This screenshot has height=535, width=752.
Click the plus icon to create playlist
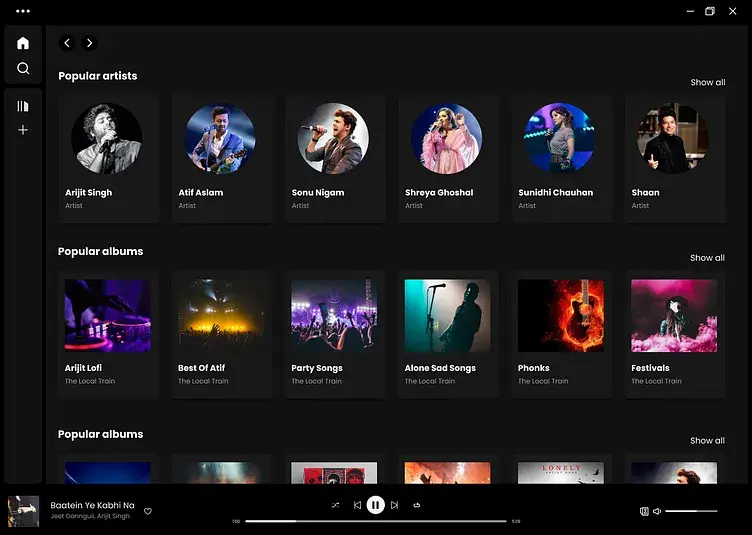tap(23, 130)
